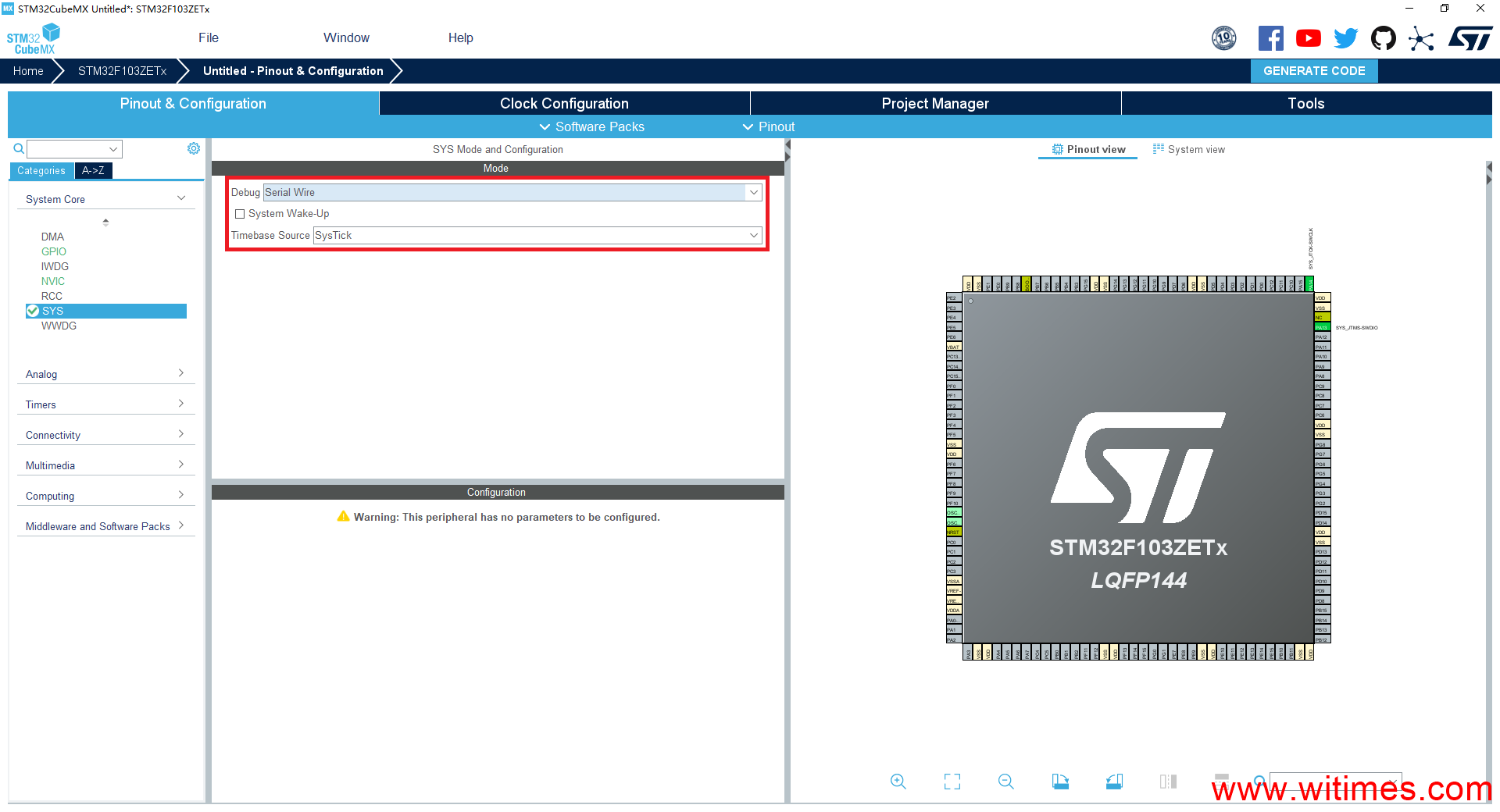
Task: Enable System Wake-Up checkbox
Action: (240, 214)
